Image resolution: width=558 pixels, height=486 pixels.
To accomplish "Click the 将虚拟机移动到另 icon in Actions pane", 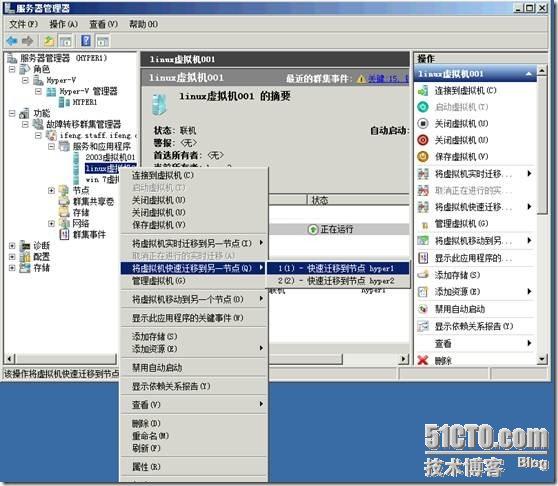I will coord(423,241).
